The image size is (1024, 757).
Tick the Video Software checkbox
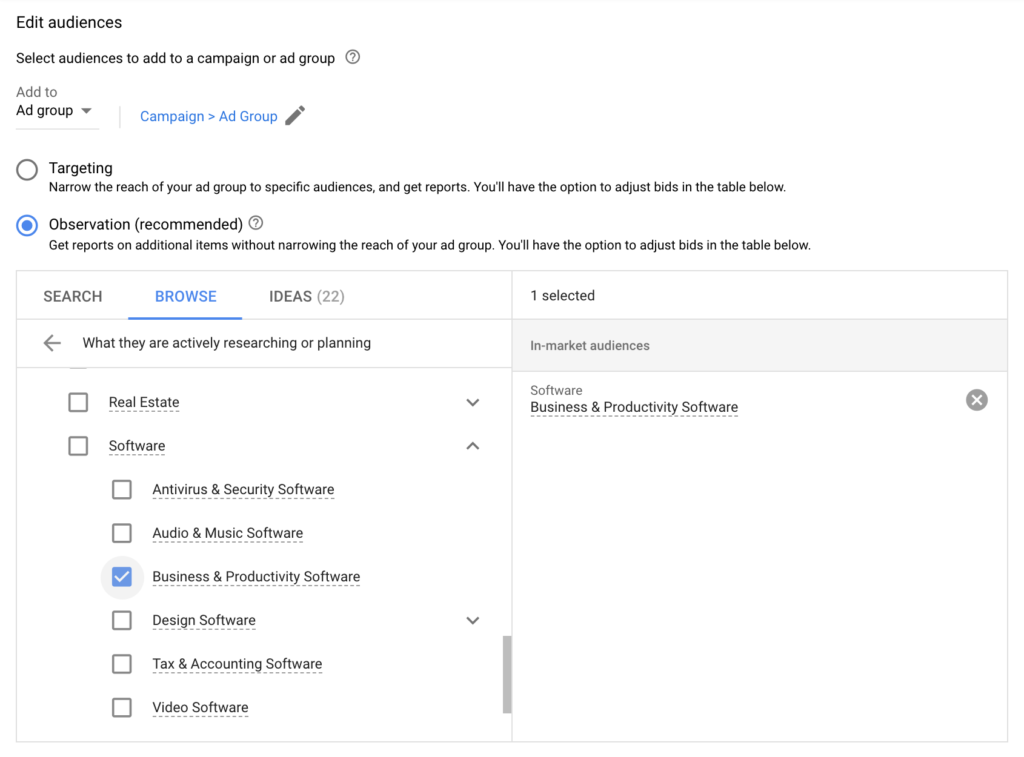point(122,708)
